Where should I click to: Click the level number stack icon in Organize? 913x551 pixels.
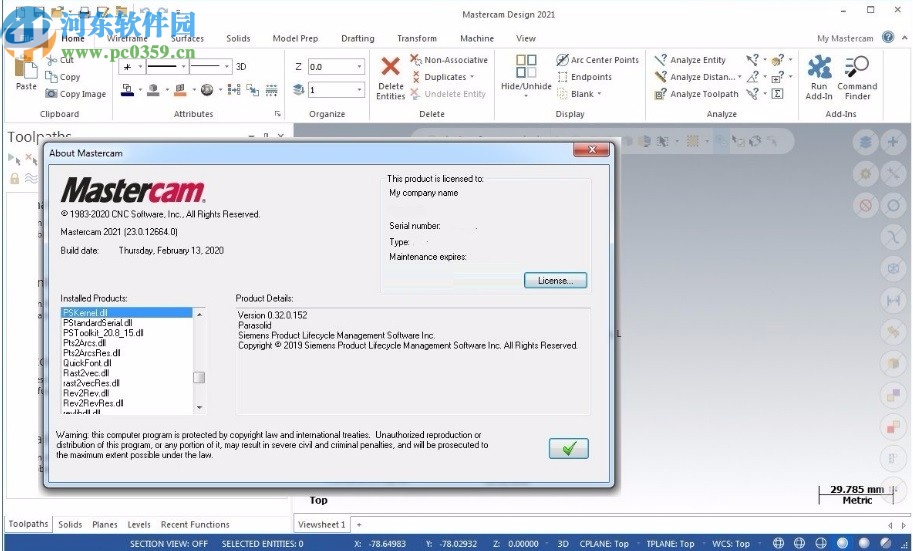[x=299, y=90]
